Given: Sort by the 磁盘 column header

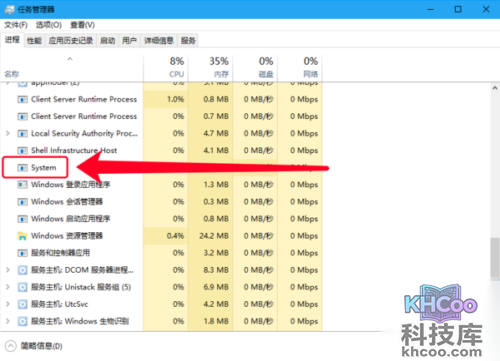Looking at the screenshot, I should (x=255, y=68).
